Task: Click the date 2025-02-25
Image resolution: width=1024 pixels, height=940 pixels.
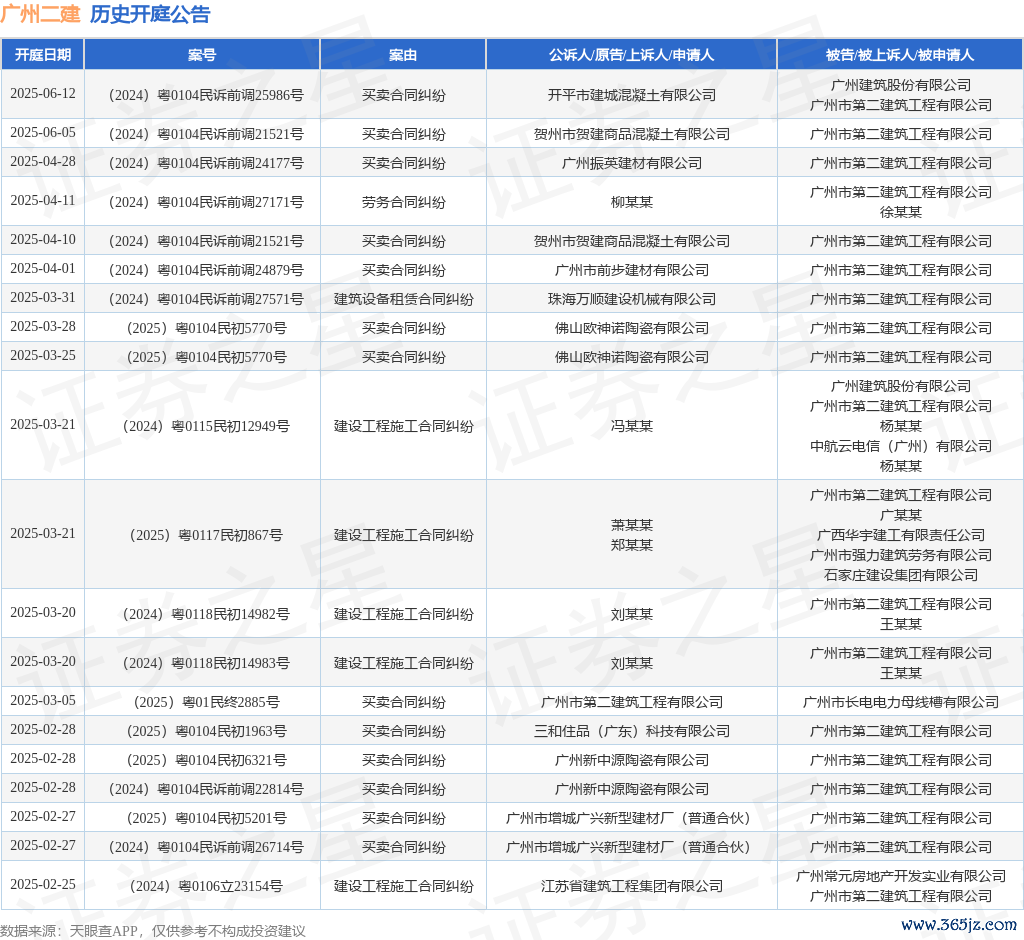Action: pyautogui.click(x=43, y=884)
